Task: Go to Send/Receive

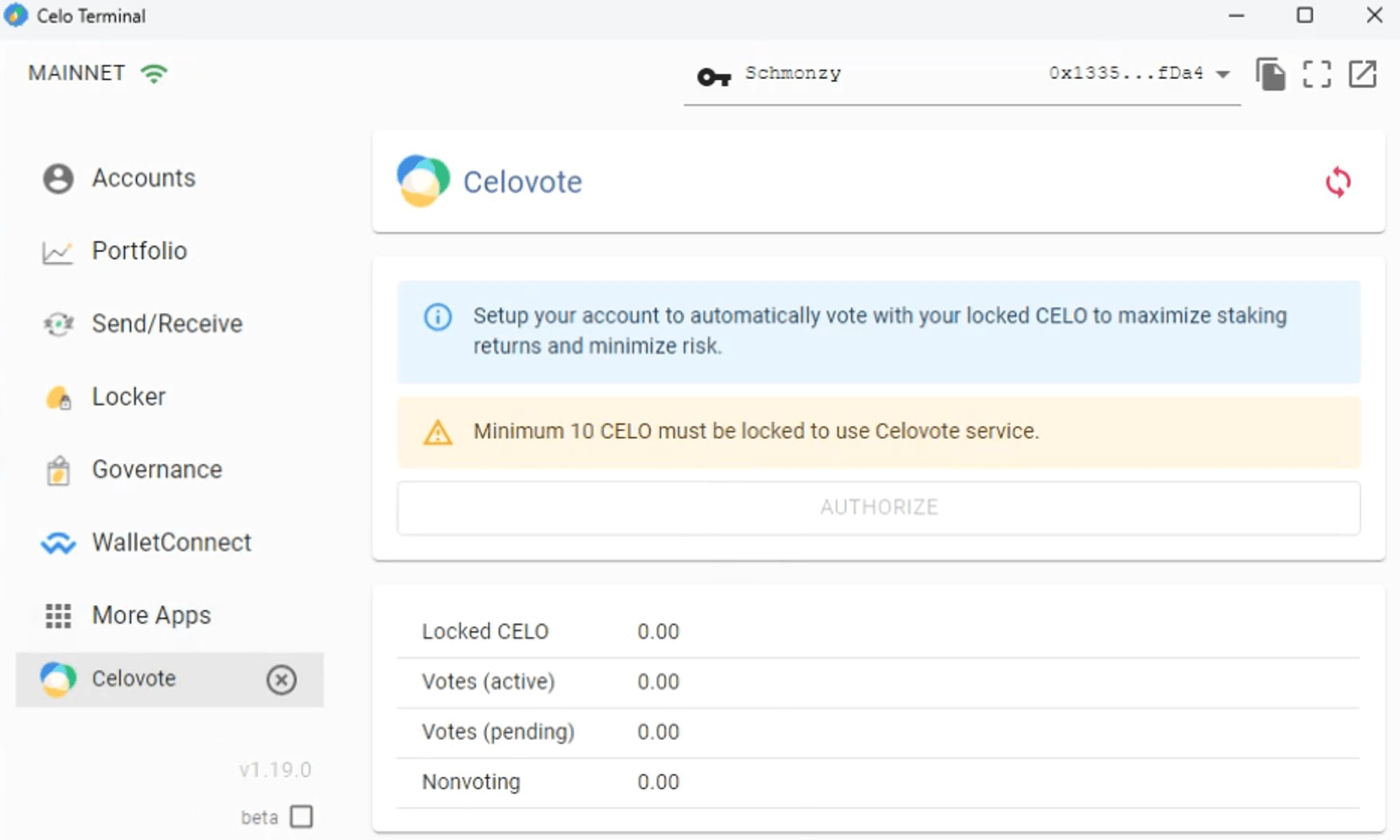Action: tap(169, 324)
